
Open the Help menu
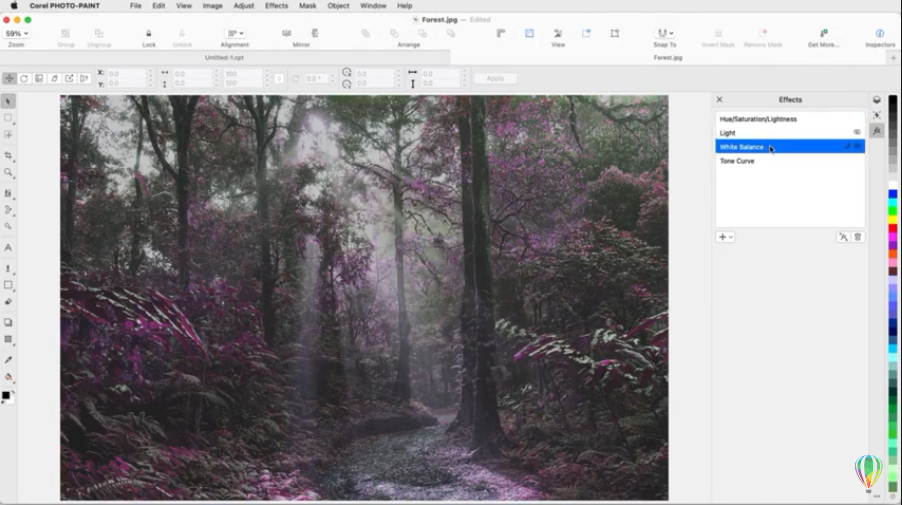click(404, 6)
